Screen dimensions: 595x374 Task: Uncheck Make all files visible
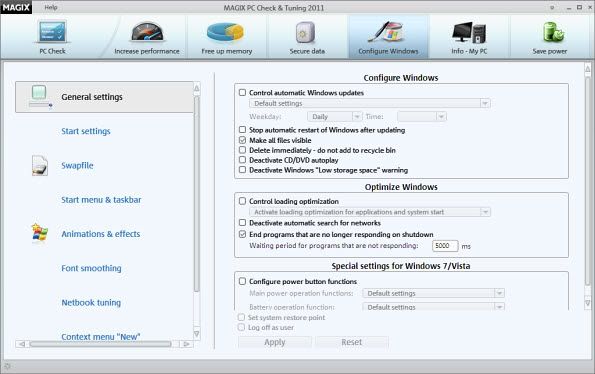pos(242,140)
